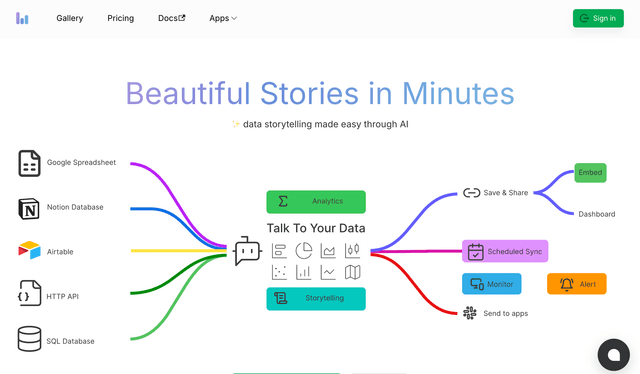Click the green Sign in button
This screenshot has height=374, width=640.
(598, 18)
